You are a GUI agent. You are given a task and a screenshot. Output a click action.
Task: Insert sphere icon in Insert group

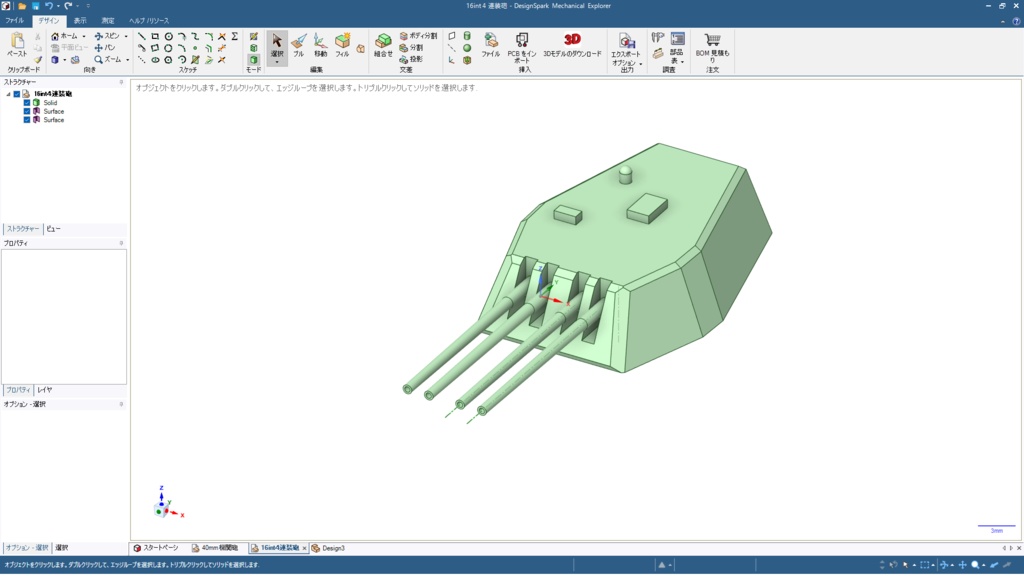tap(467, 48)
